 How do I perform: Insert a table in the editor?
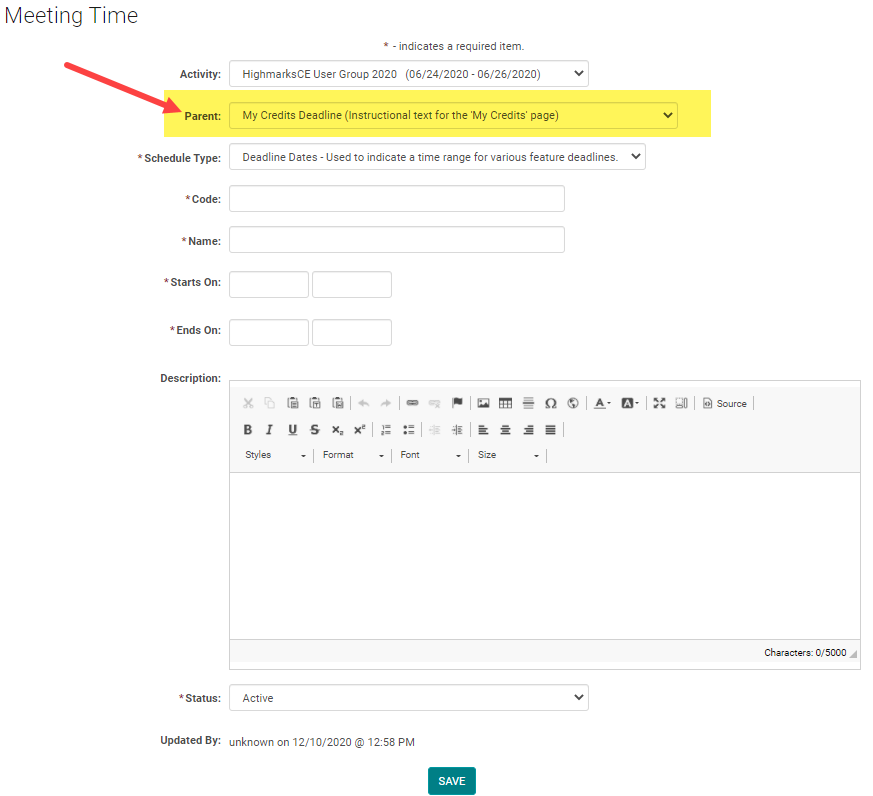point(505,404)
